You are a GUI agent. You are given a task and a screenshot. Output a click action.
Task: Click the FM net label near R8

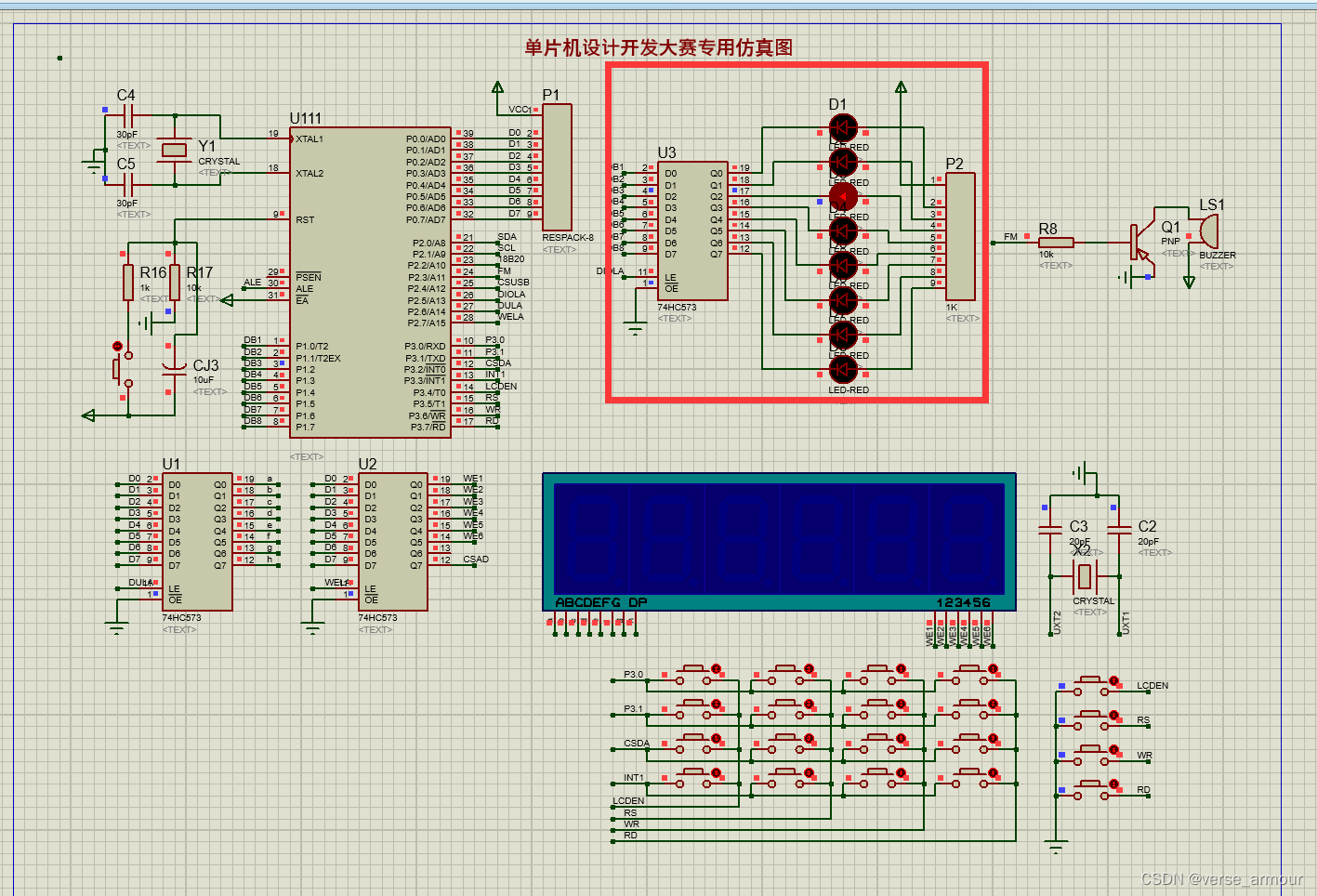click(x=1010, y=237)
